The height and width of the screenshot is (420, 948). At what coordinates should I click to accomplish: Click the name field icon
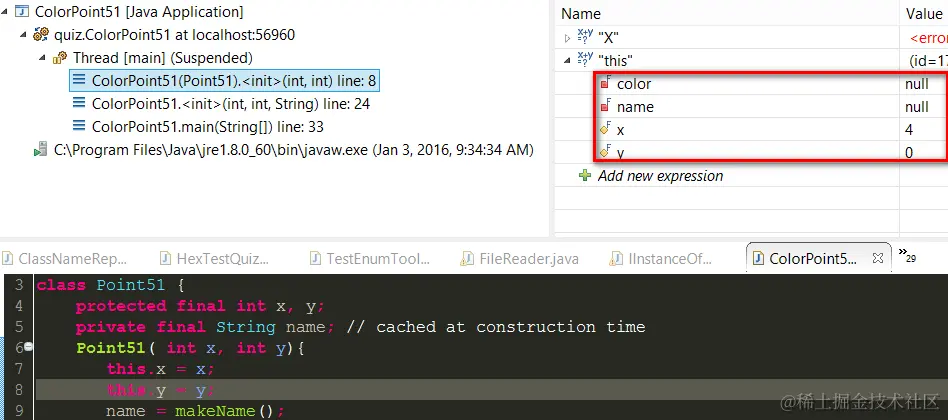(x=605, y=106)
